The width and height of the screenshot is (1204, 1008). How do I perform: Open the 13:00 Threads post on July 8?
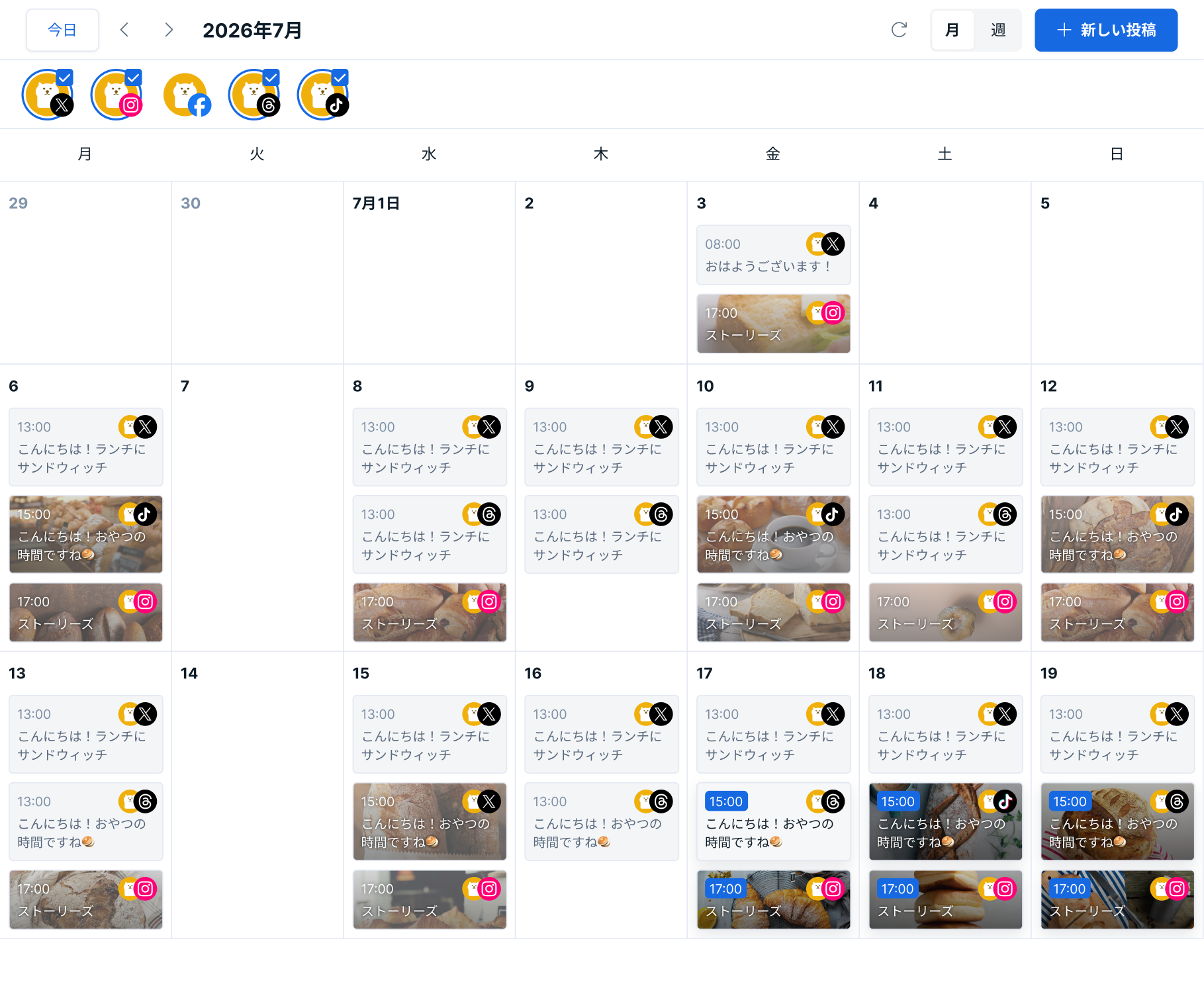click(x=430, y=534)
